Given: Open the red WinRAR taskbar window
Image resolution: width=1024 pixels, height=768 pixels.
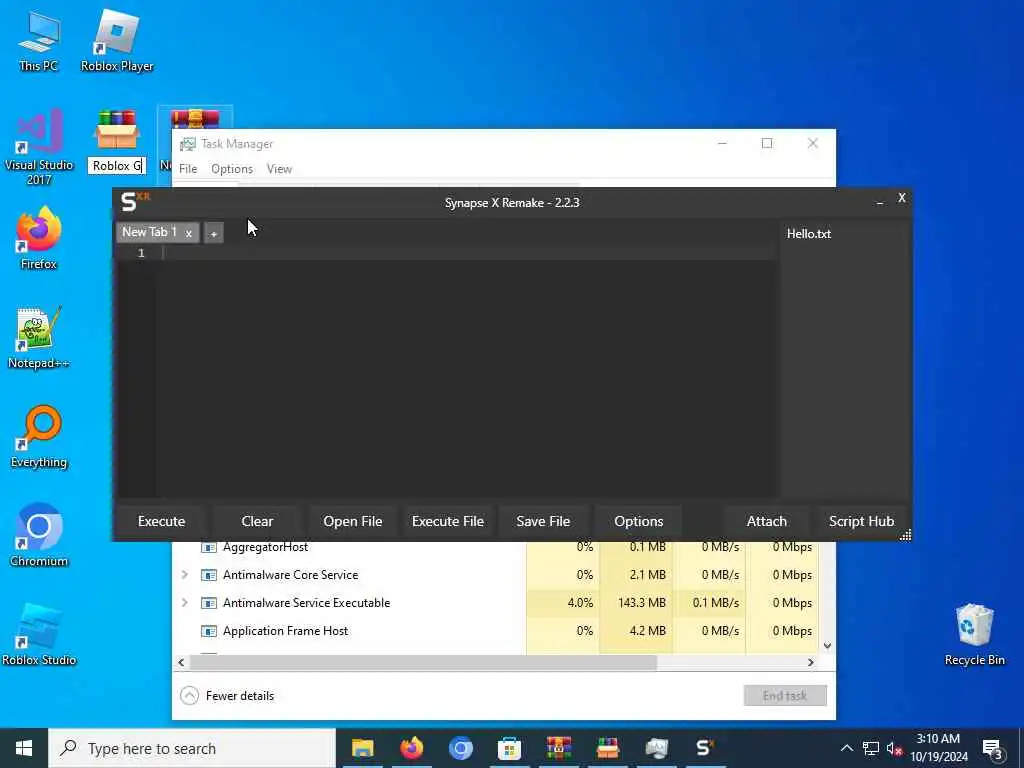Looking at the screenshot, I should point(558,748).
